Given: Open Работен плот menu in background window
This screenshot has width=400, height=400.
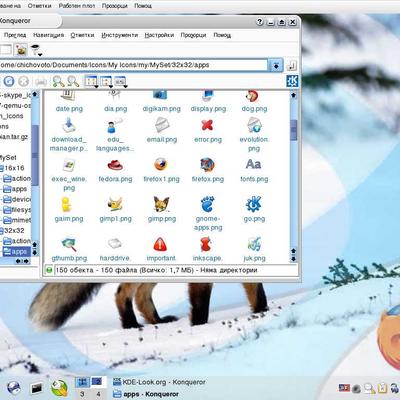Looking at the screenshot, I should pos(77,6).
